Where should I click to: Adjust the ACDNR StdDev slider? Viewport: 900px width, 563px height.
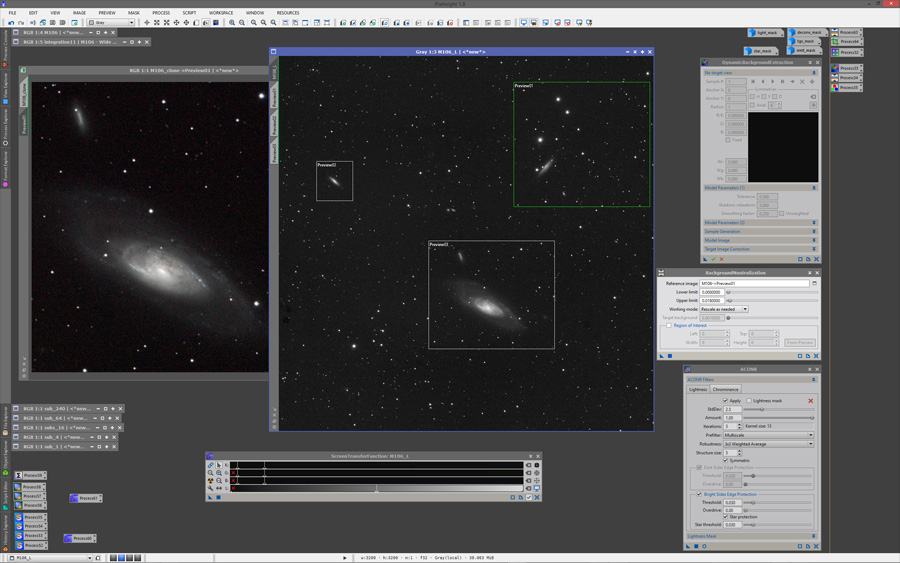coord(762,409)
